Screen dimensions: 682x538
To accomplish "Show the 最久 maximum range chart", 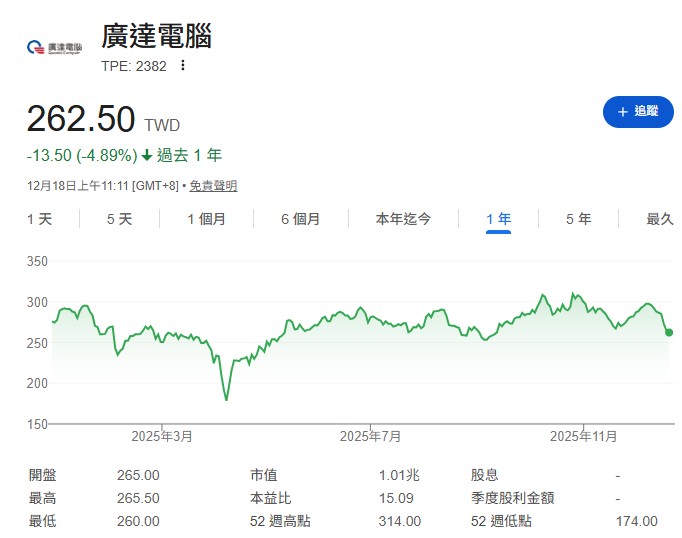I will click(x=660, y=219).
